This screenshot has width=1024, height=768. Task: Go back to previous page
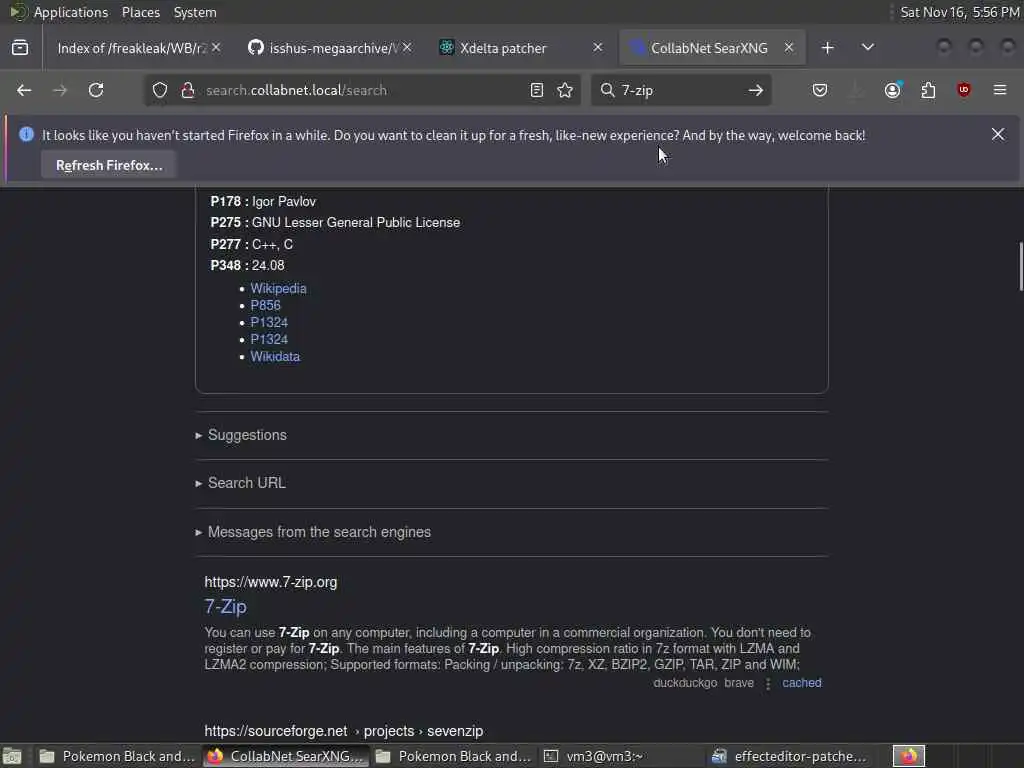pyautogui.click(x=24, y=90)
